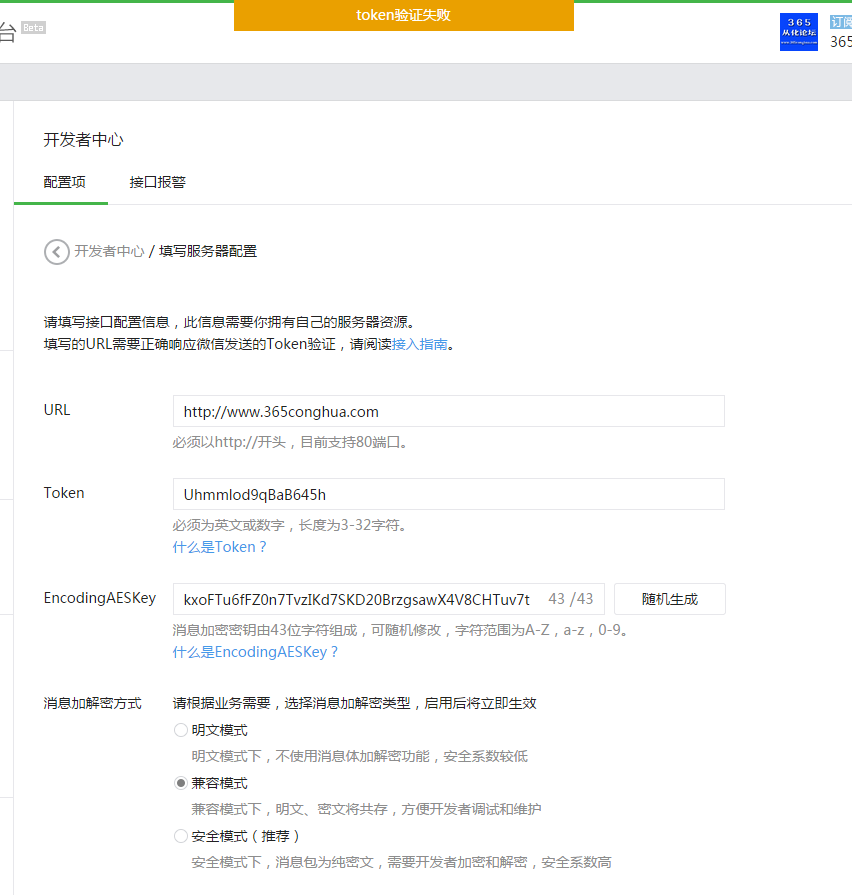Open the 什么是Token？ link
Image resolution: width=852 pixels, height=895 pixels.
click(220, 547)
